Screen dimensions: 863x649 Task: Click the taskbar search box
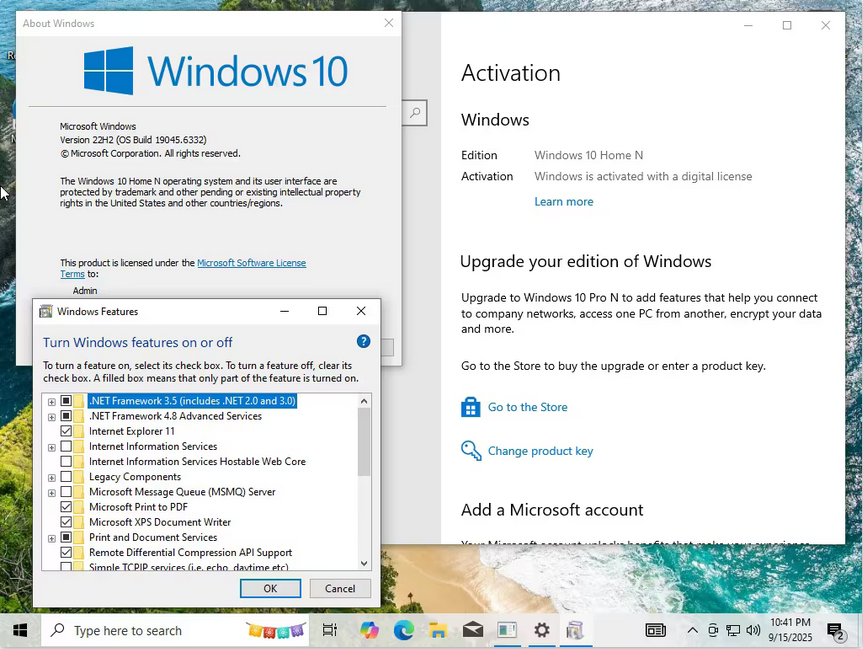click(175, 630)
